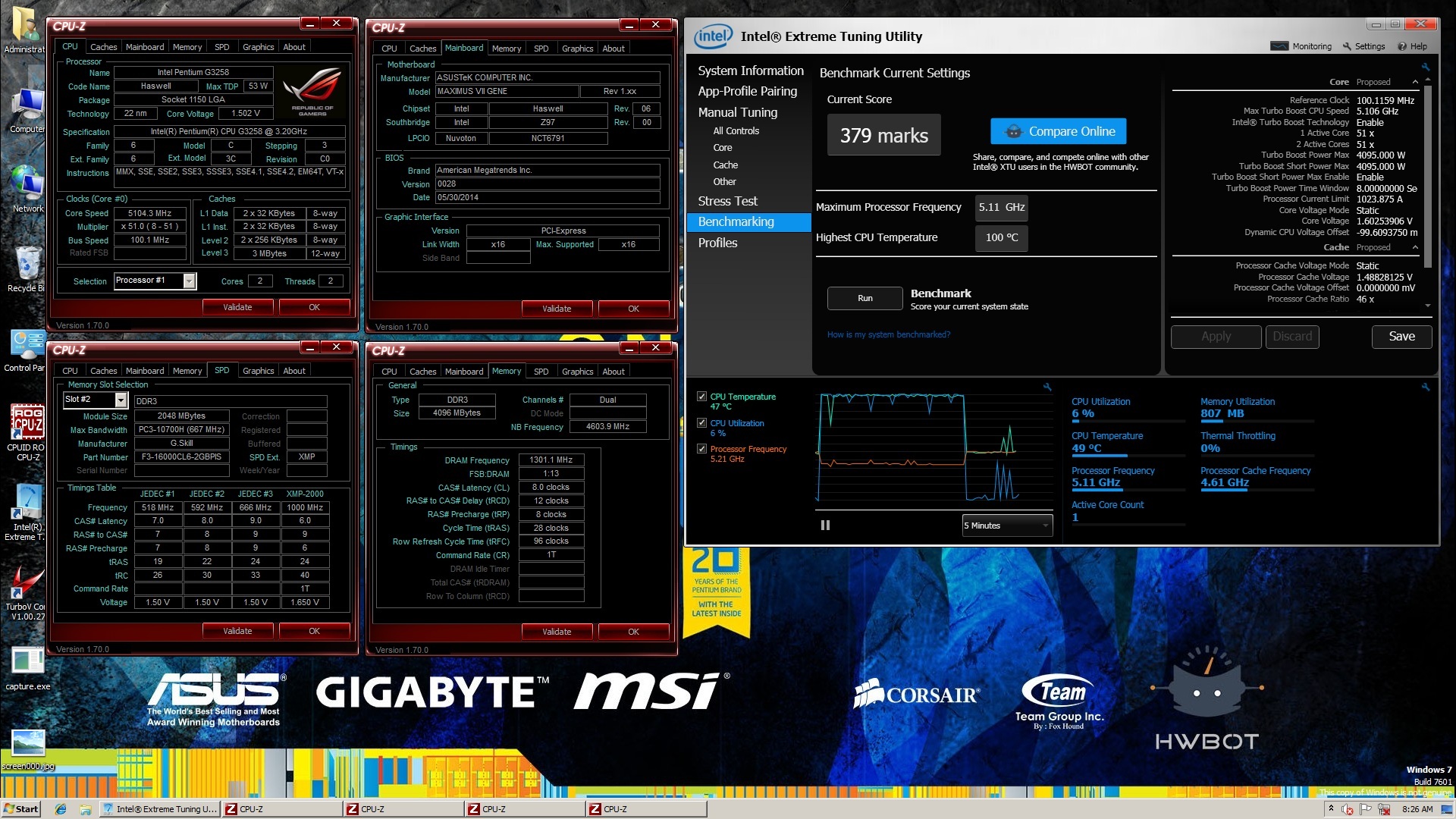Select Stress Test in the XTU sidebar

[727, 201]
